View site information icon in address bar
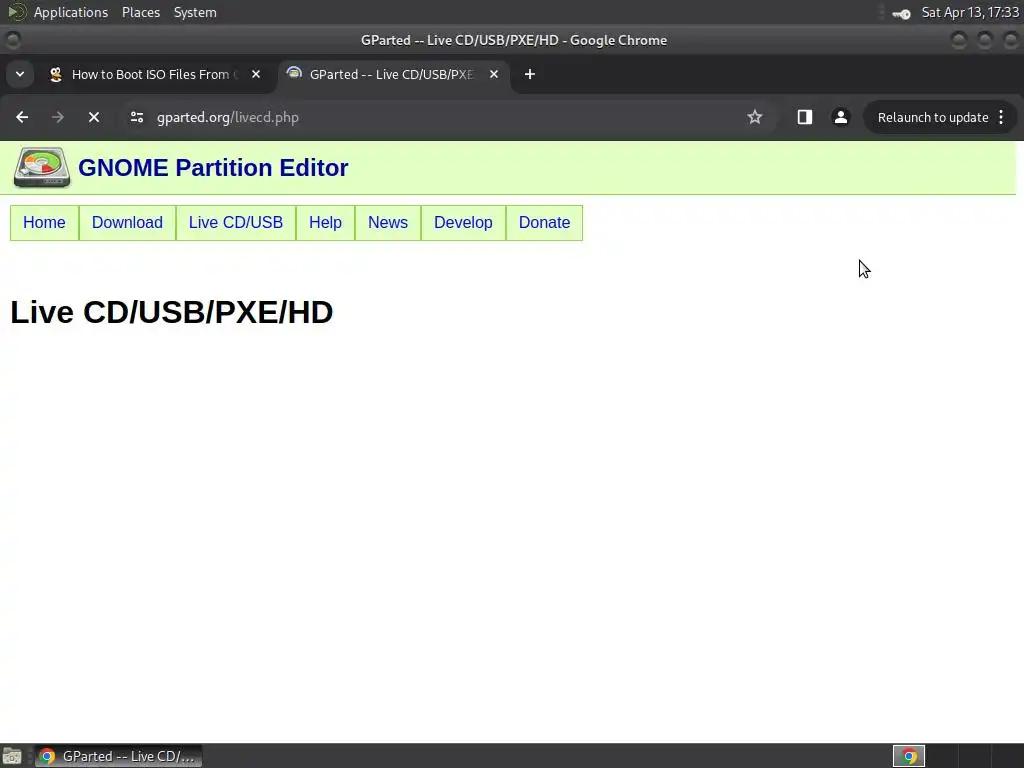This screenshot has width=1024, height=768. 136,118
